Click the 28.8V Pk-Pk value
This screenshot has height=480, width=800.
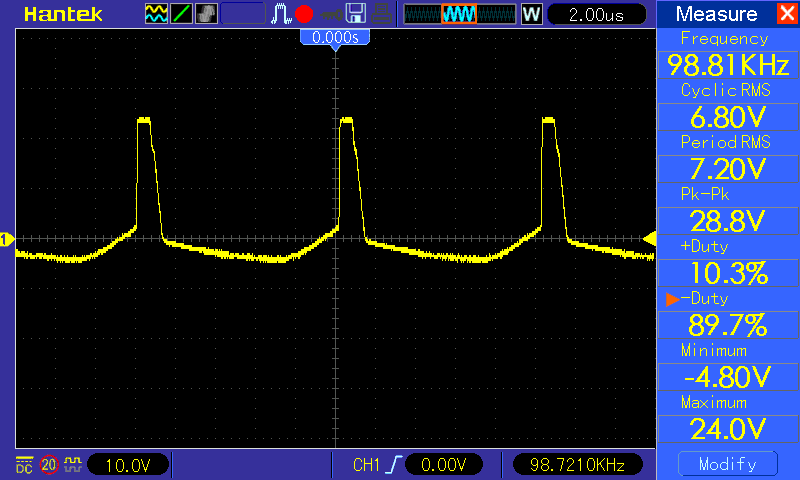pyautogui.click(x=728, y=221)
